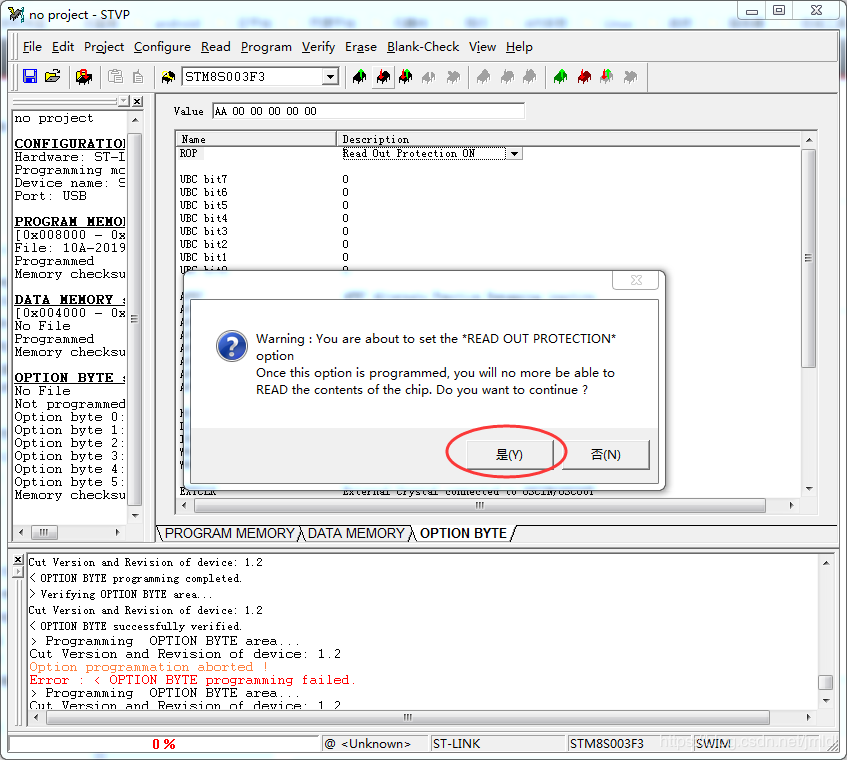Viewport: 847px width, 760px height.
Task: Open the Configure menu
Action: [162, 47]
